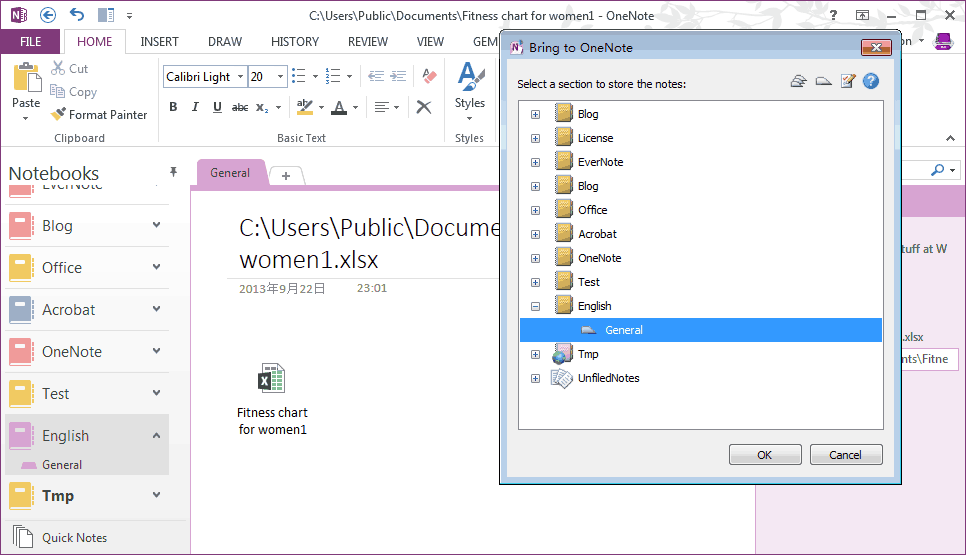
Task: Click the help question mark in dialog
Action: (871, 81)
